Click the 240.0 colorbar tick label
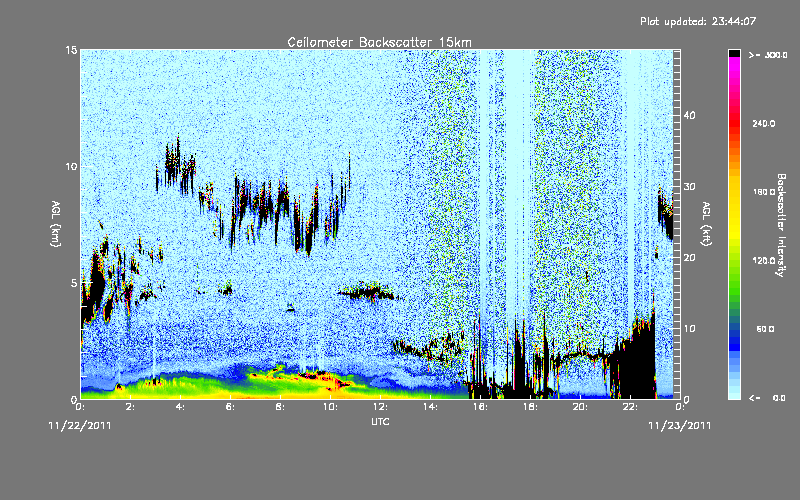800x500 pixels. (x=764, y=124)
